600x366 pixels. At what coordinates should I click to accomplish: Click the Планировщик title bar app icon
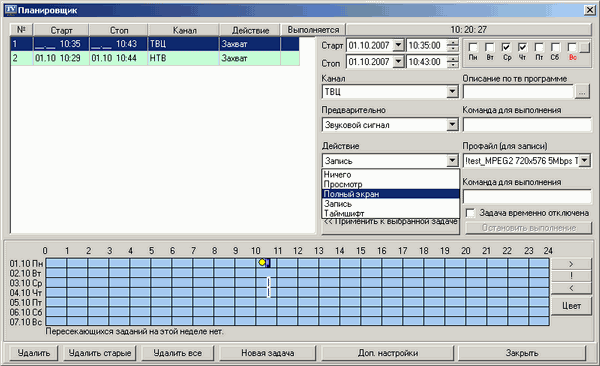tap(10, 10)
